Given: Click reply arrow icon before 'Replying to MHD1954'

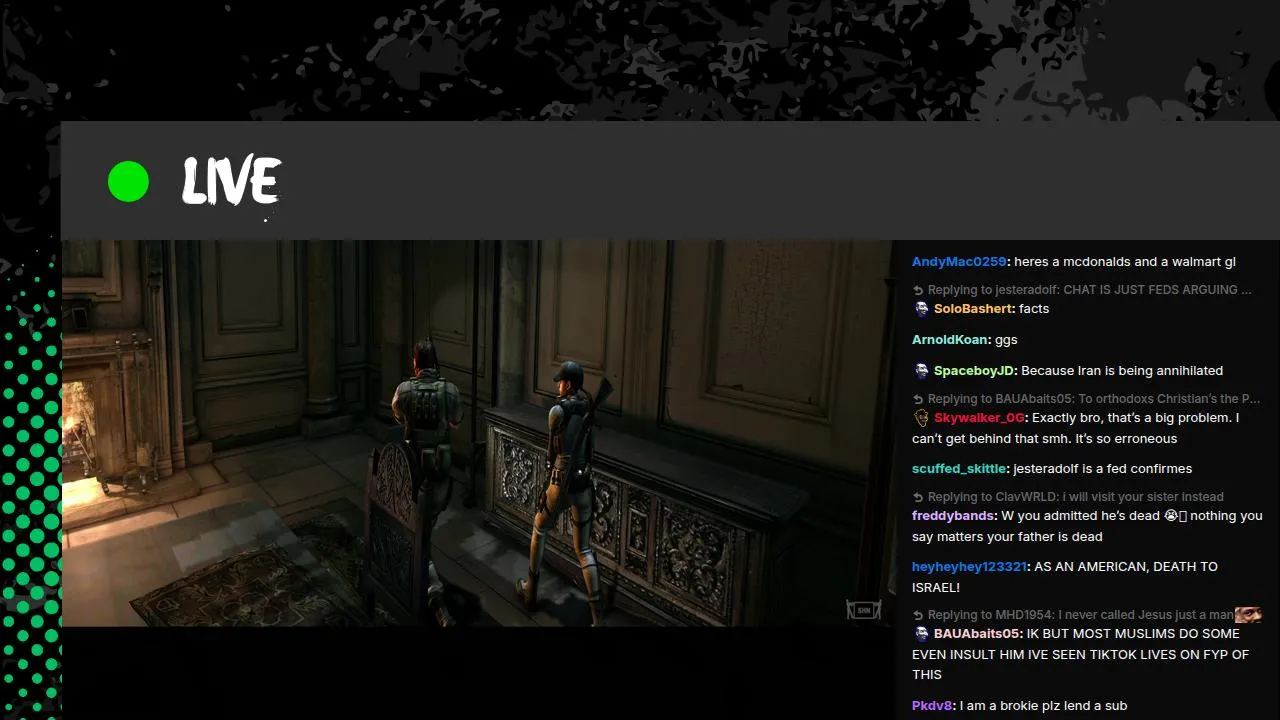Looking at the screenshot, I should click(x=918, y=615).
